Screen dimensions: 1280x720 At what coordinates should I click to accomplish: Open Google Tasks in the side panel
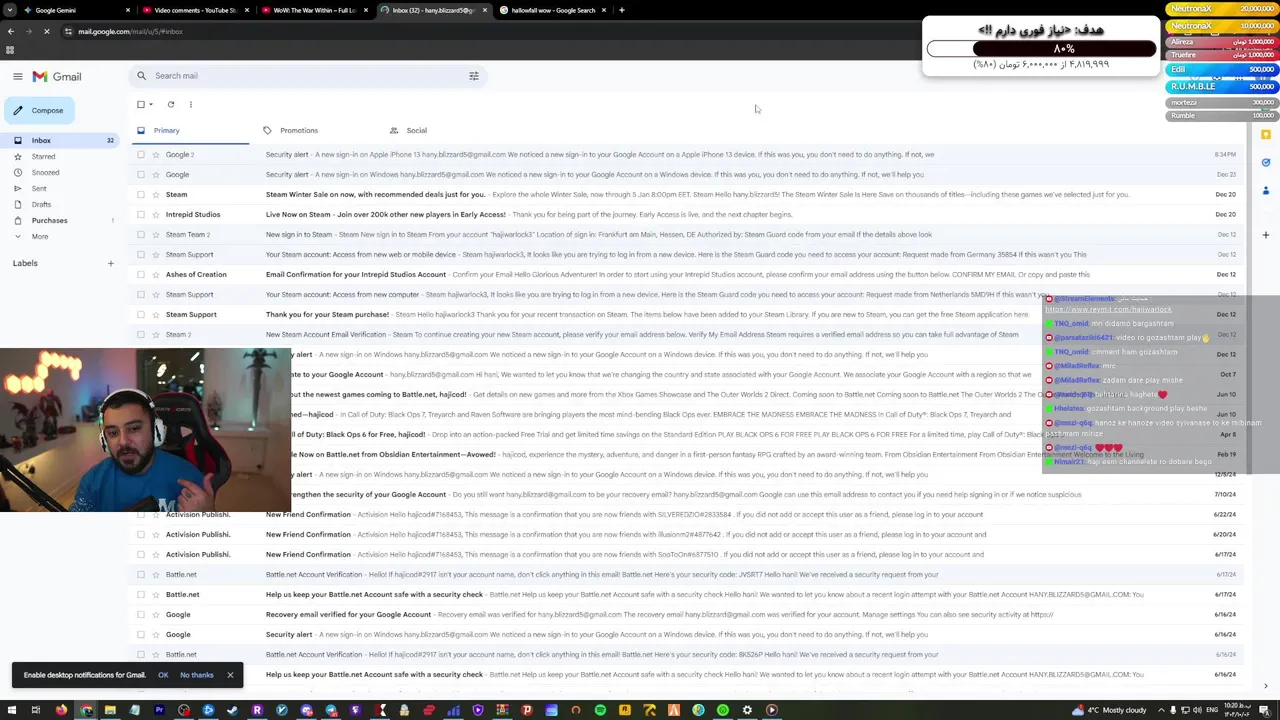[x=1266, y=163]
